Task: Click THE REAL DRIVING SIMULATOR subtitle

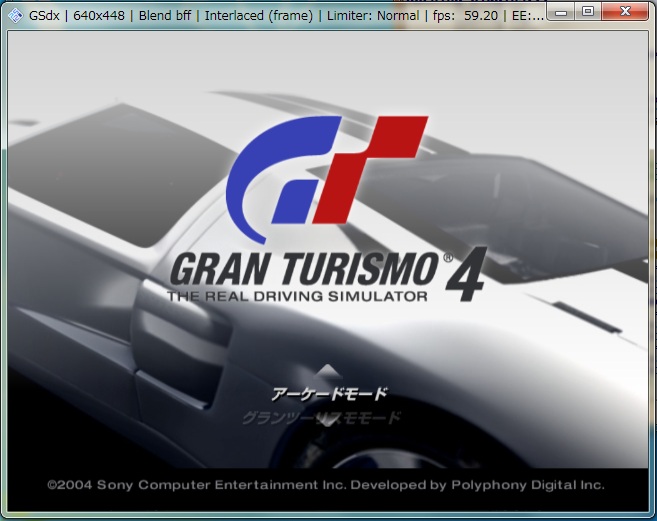Action: [x=297, y=296]
